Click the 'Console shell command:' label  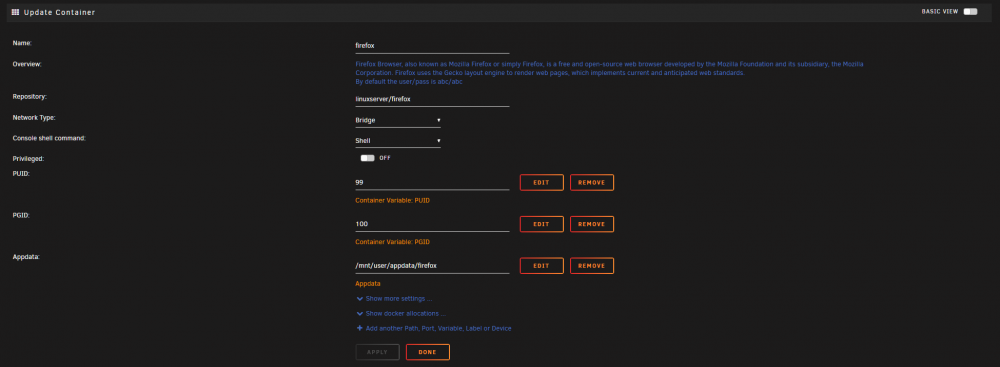49,138
